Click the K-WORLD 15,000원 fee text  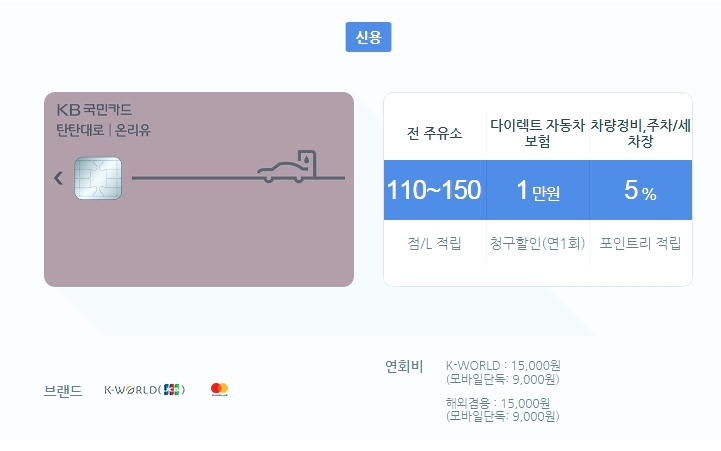tap(503, 366)
